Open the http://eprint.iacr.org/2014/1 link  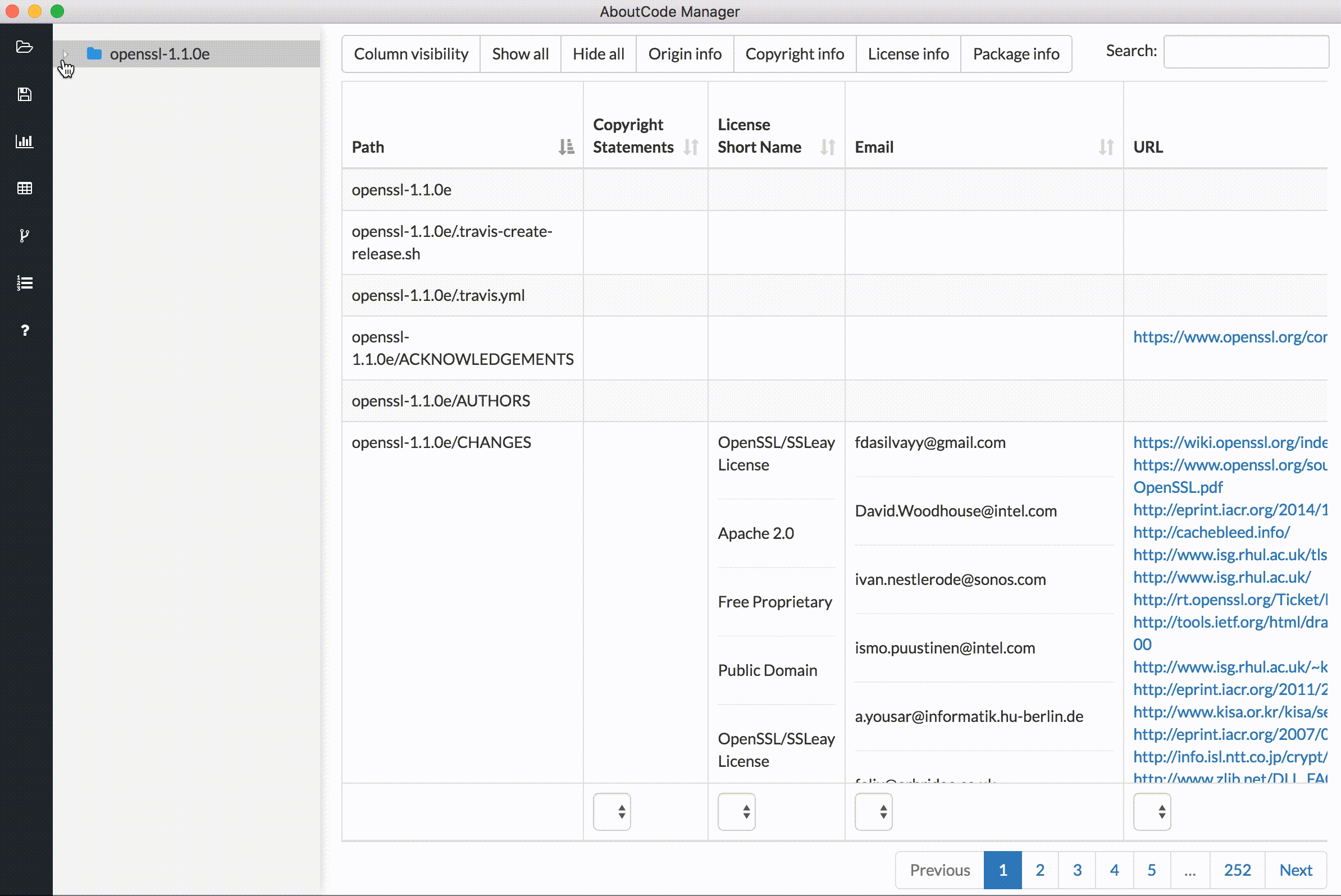pos(1230,510)
